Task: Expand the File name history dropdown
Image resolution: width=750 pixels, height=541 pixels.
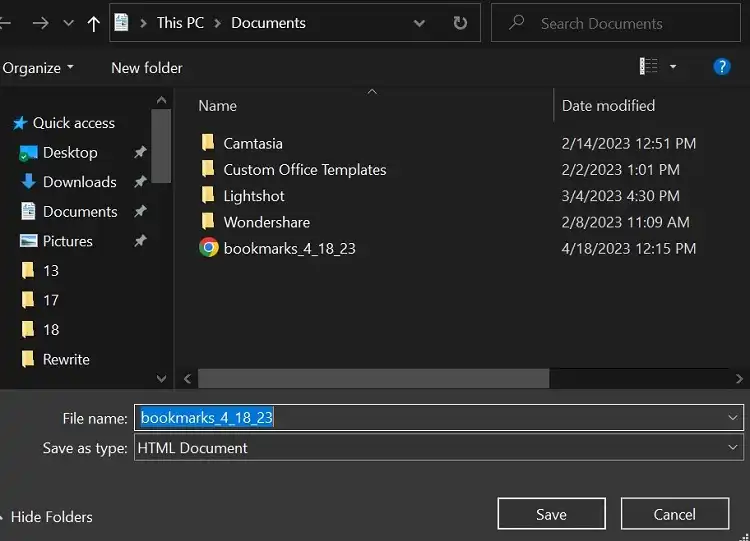Action: tap(733, 418)
